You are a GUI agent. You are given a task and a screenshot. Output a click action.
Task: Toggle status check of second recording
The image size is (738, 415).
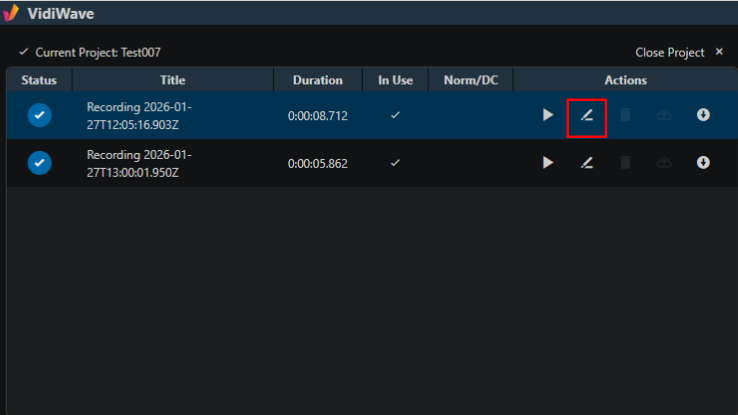40,163
